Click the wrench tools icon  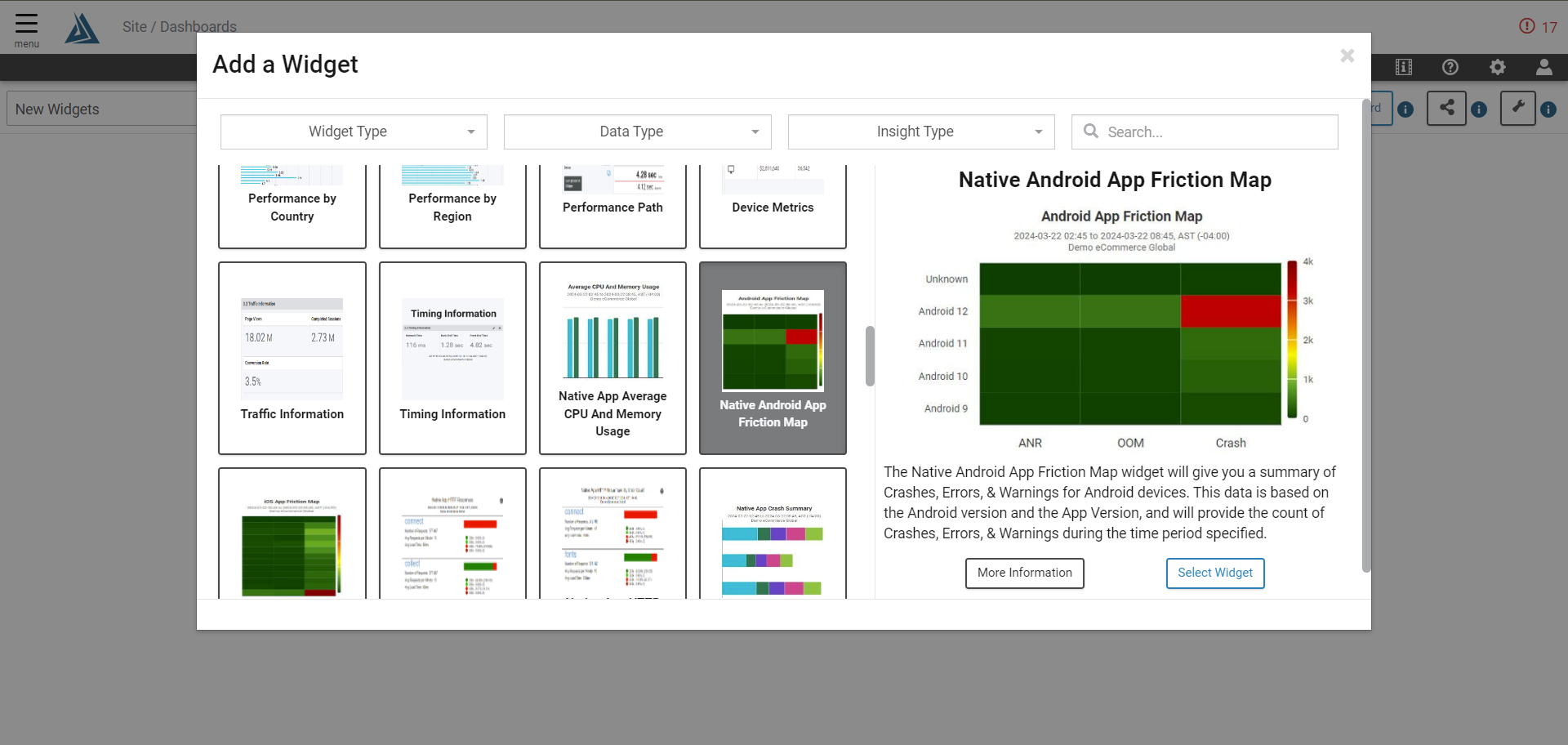tap(1517, 108)
